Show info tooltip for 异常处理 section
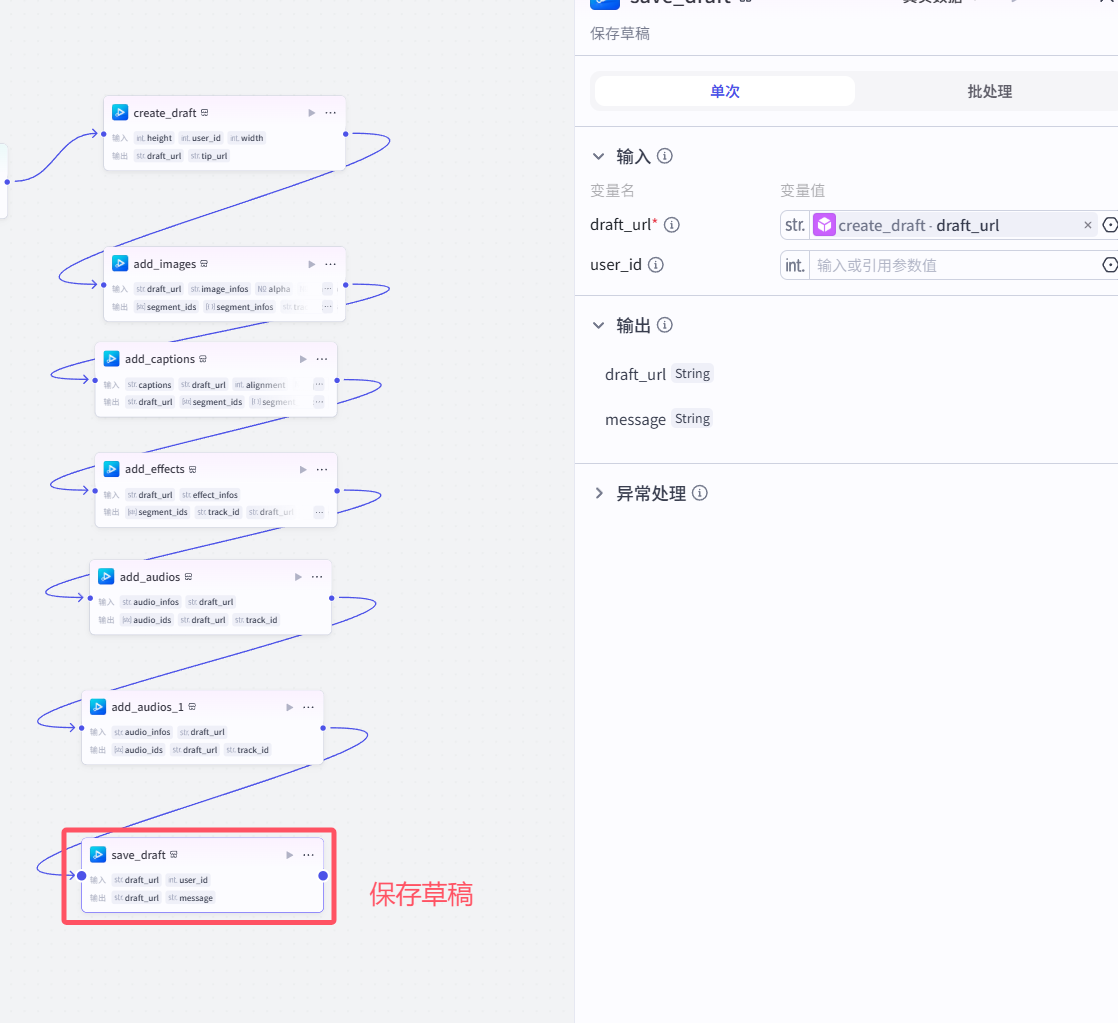The height and width of the screenshot is (1023, 1118). click(x=700, y=493)
